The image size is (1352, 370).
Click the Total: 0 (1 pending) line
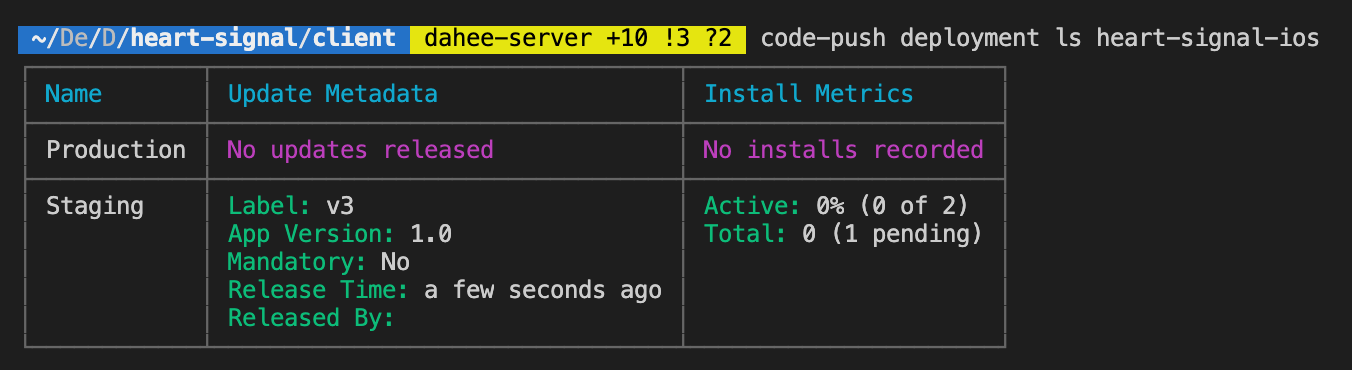(x=843, y=234)
